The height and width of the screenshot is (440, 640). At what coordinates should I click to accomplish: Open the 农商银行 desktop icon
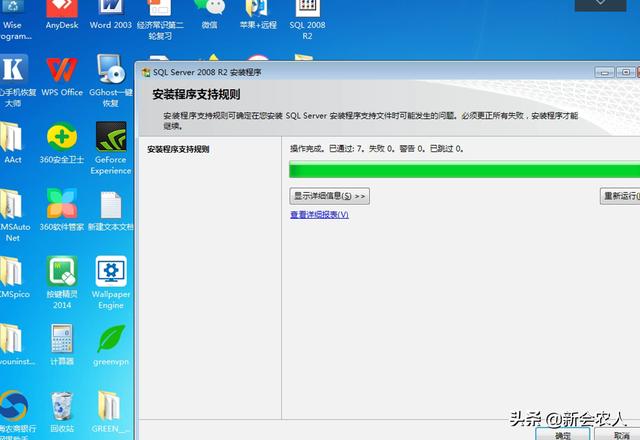(x=16, y=414)
